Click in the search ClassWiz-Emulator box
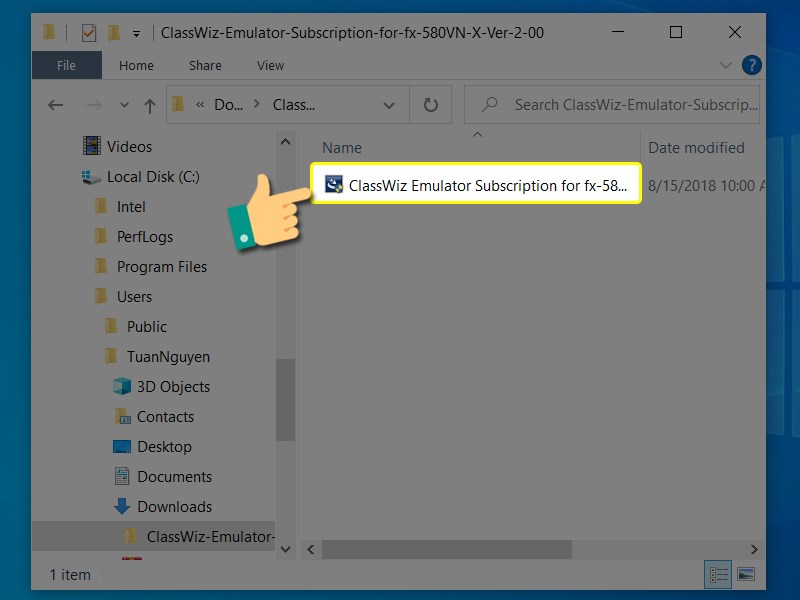Viewport: 800px width, 600px height. click(630, 104)
